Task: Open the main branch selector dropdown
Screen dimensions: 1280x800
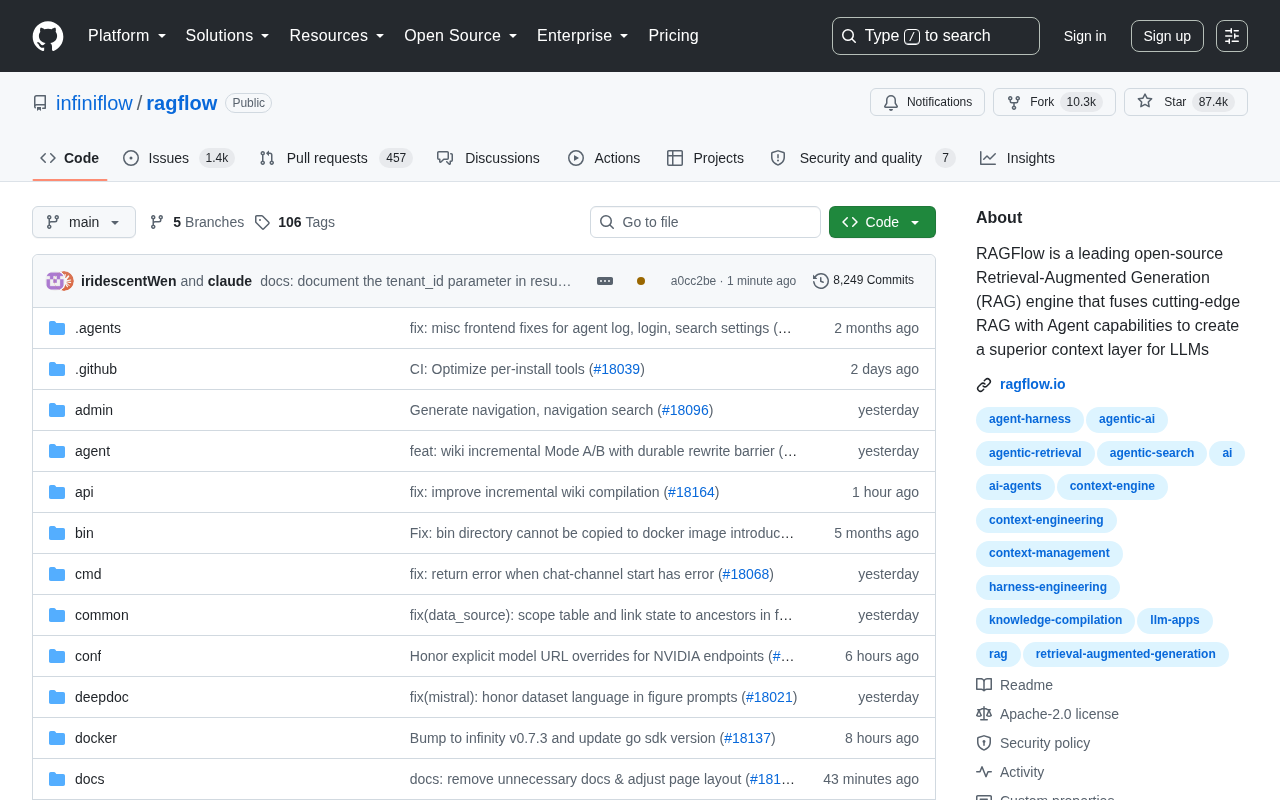Action: tap(84, 222)
